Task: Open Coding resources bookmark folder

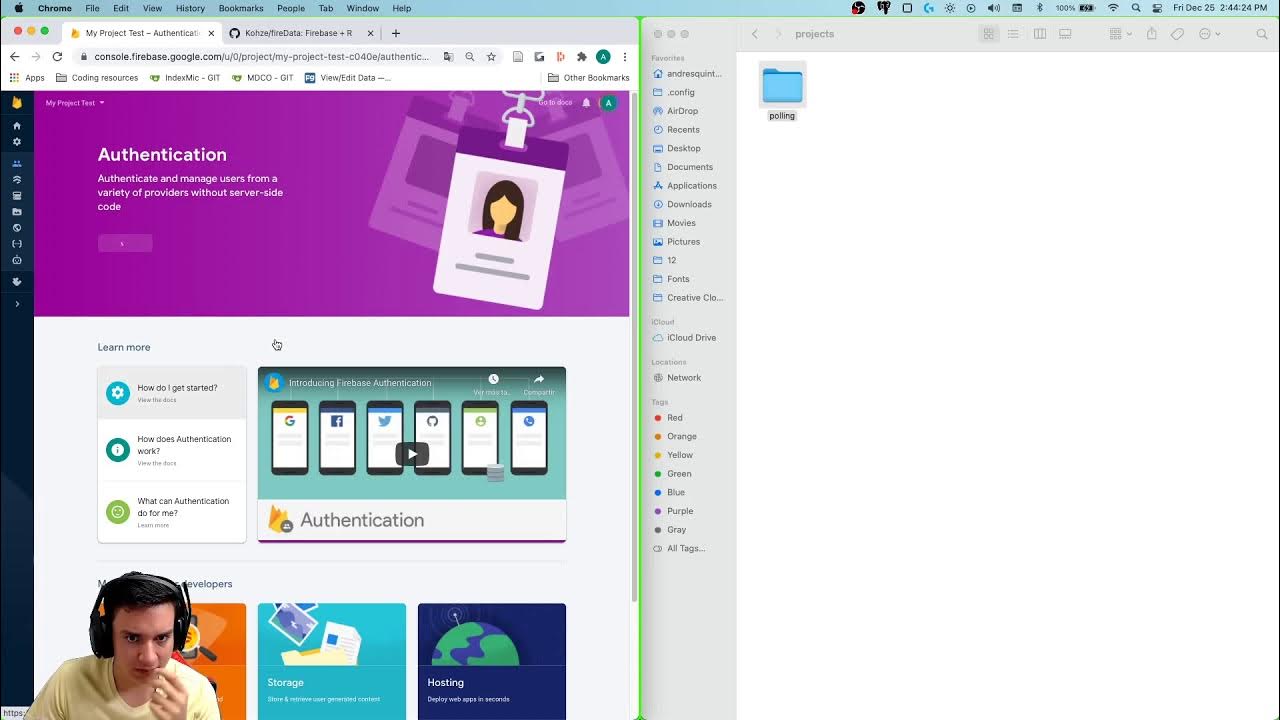Action: pos(97,77)
